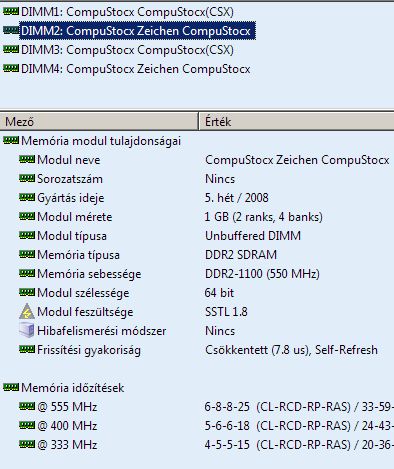Click the 5-6-6-18 timing value

tap(227, 426)
